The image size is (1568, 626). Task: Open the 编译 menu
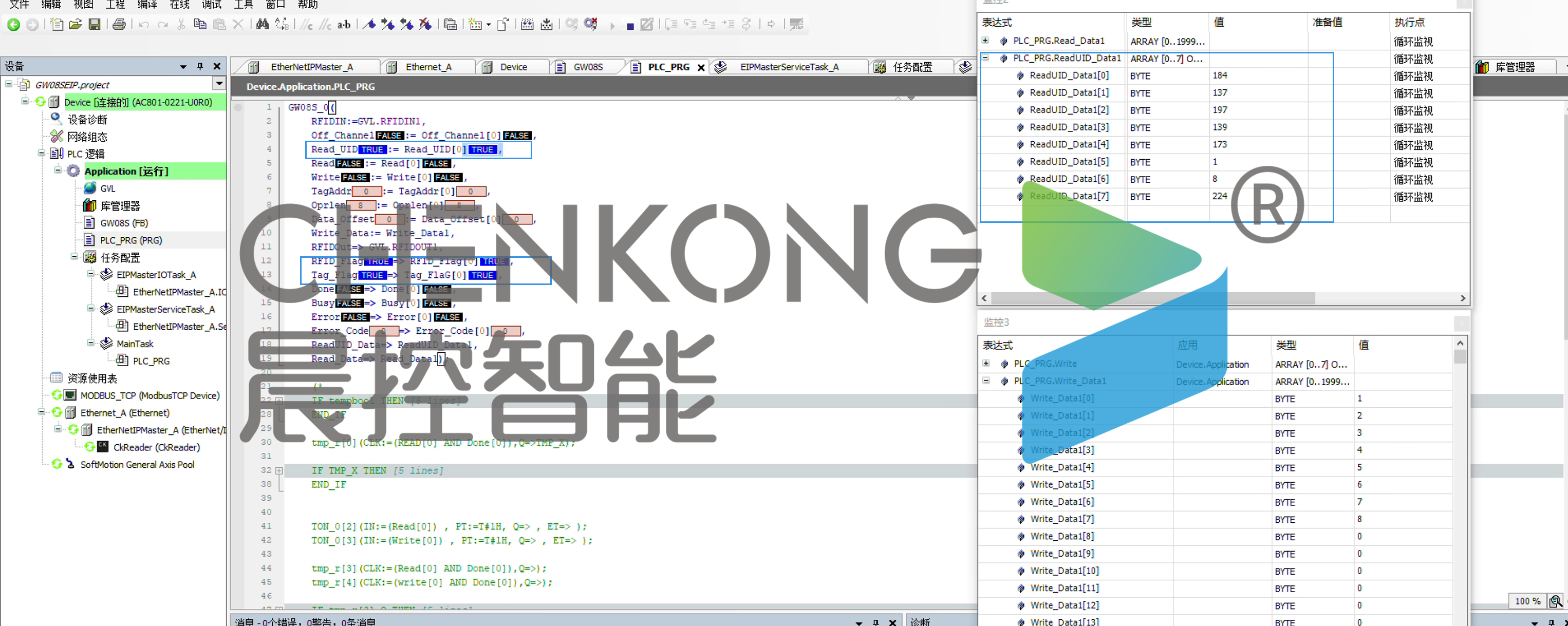[147, 5]
